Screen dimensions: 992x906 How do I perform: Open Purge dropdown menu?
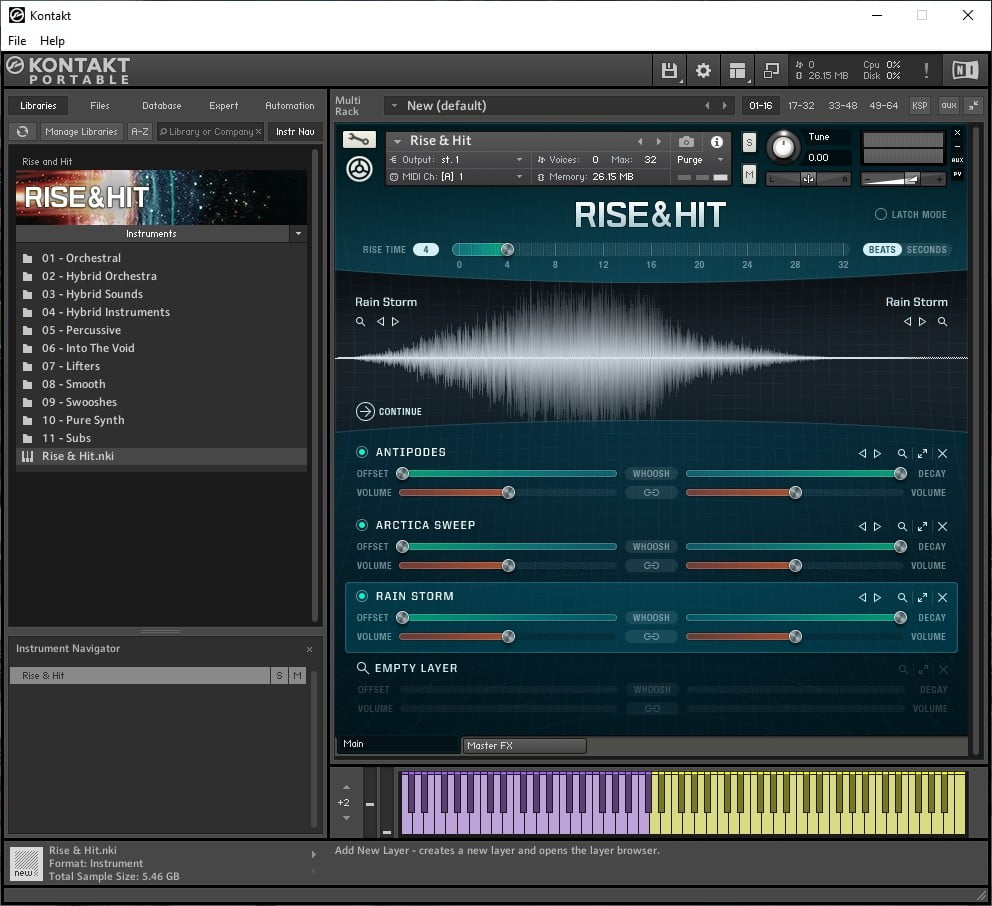coord(720,159)
